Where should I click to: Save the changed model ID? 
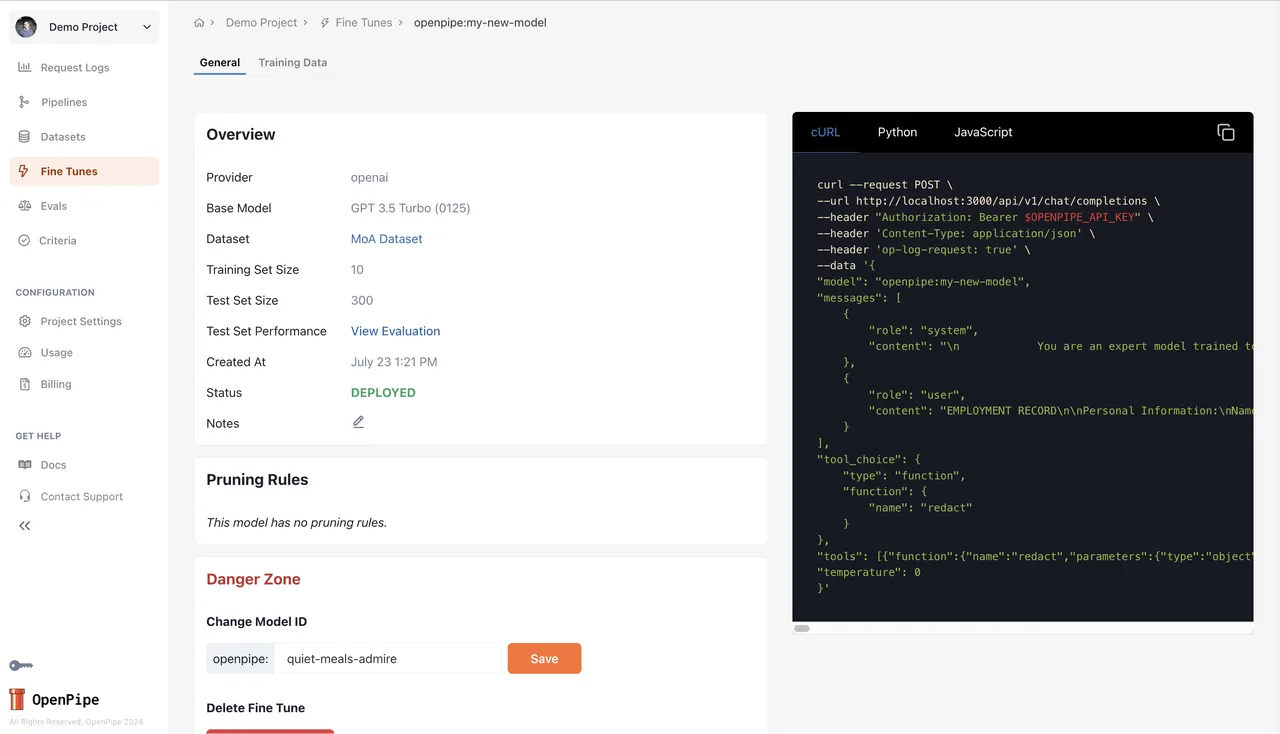(x=544, y=658)
